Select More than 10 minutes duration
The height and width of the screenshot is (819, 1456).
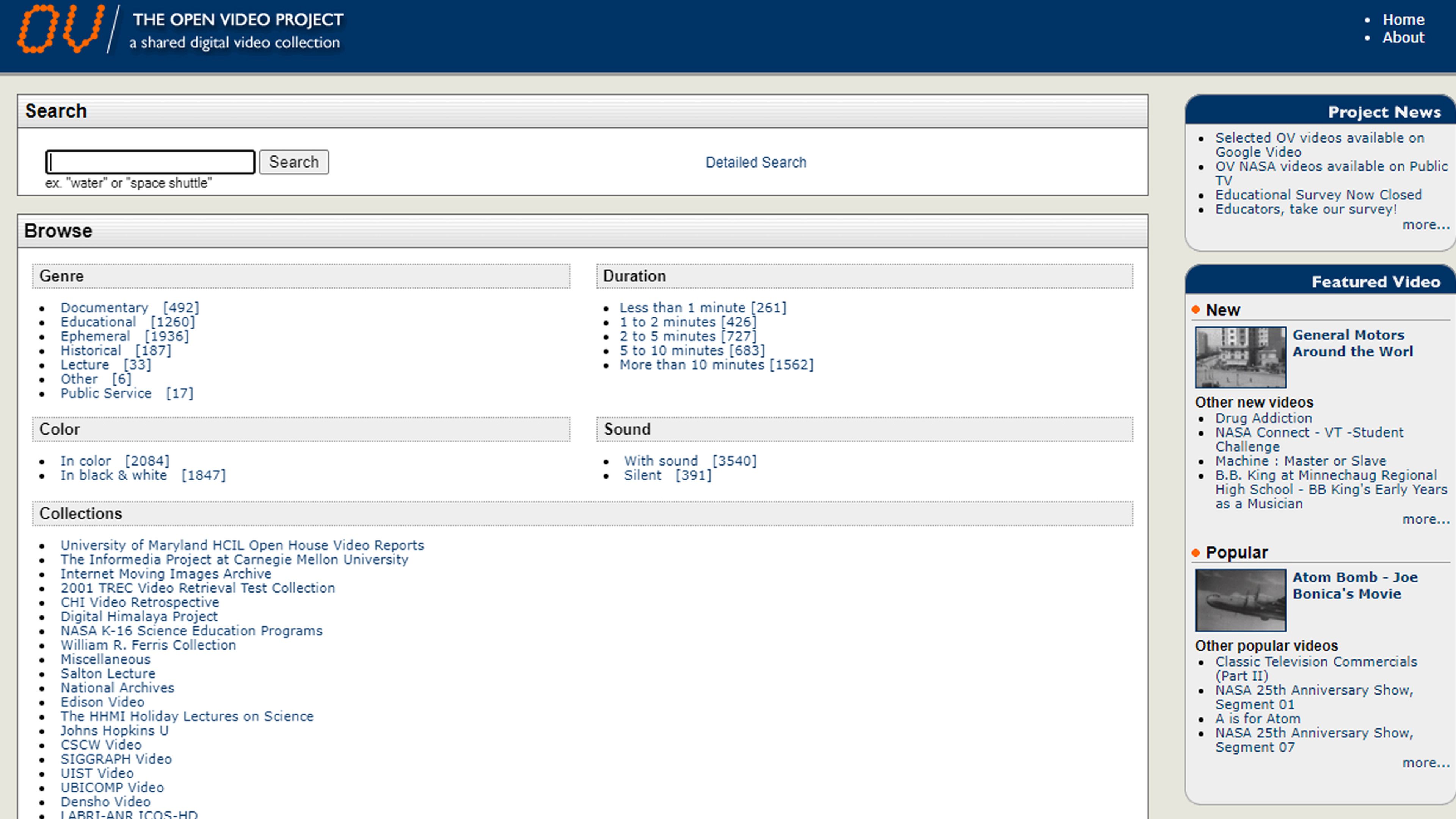[691, 364]
